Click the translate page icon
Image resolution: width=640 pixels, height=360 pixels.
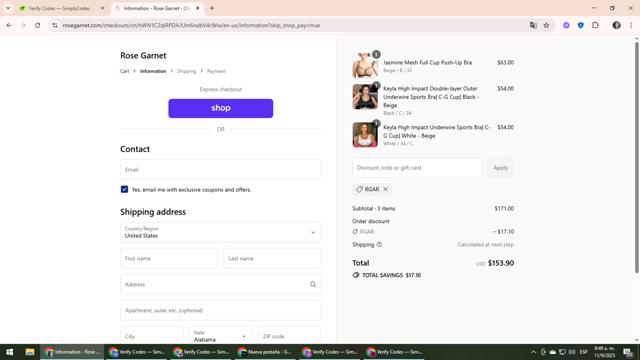[533, 25]
